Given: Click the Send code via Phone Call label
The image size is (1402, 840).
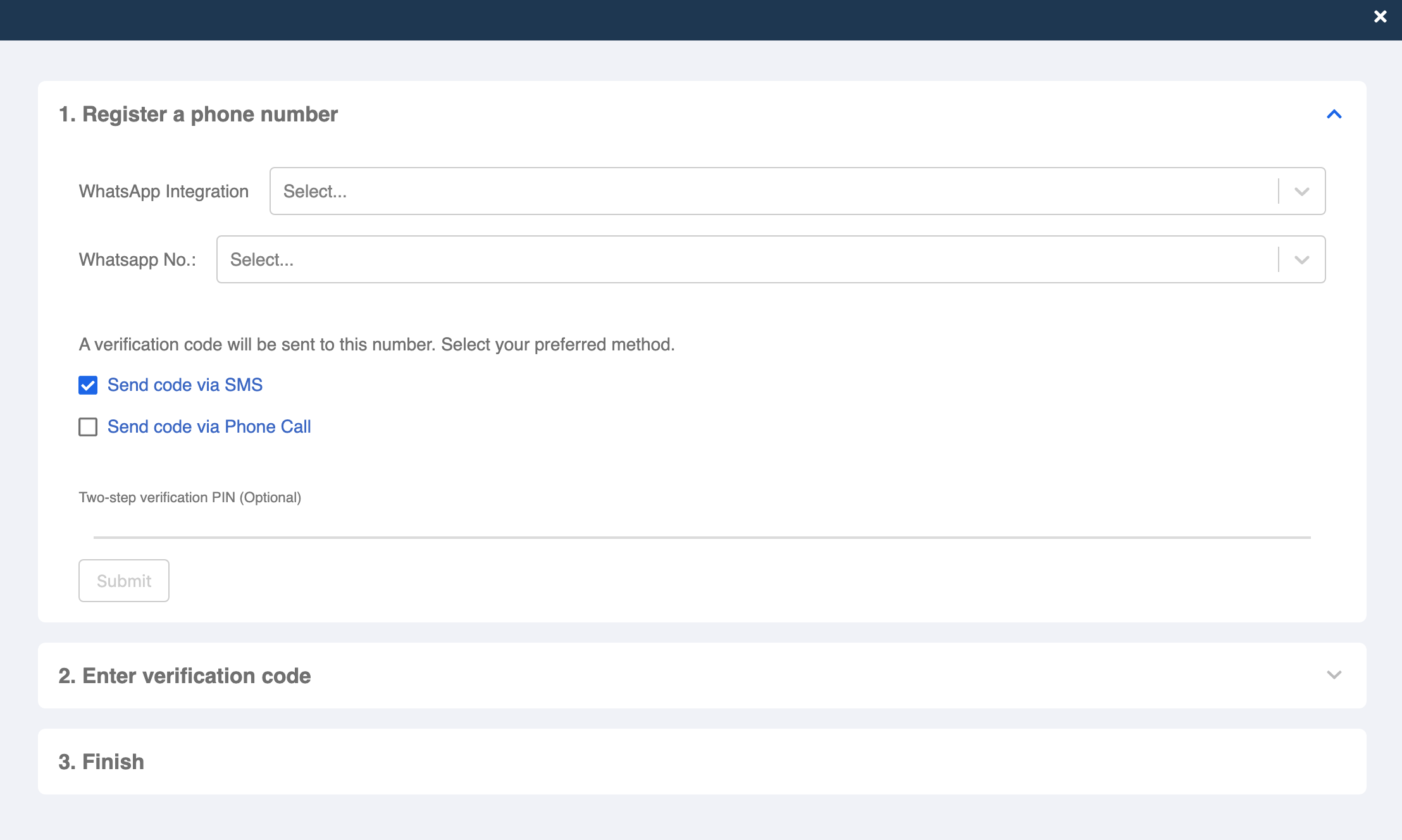Looking at the screenshot, I should [209, 426].
